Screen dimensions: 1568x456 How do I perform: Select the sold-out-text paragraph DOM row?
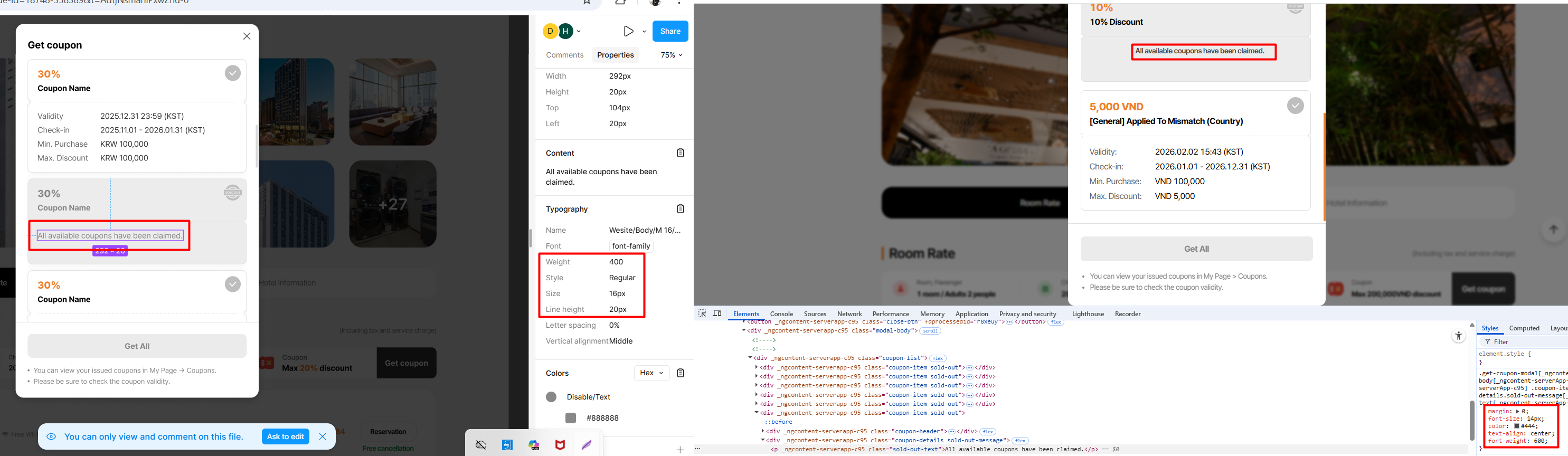[944, 450]
